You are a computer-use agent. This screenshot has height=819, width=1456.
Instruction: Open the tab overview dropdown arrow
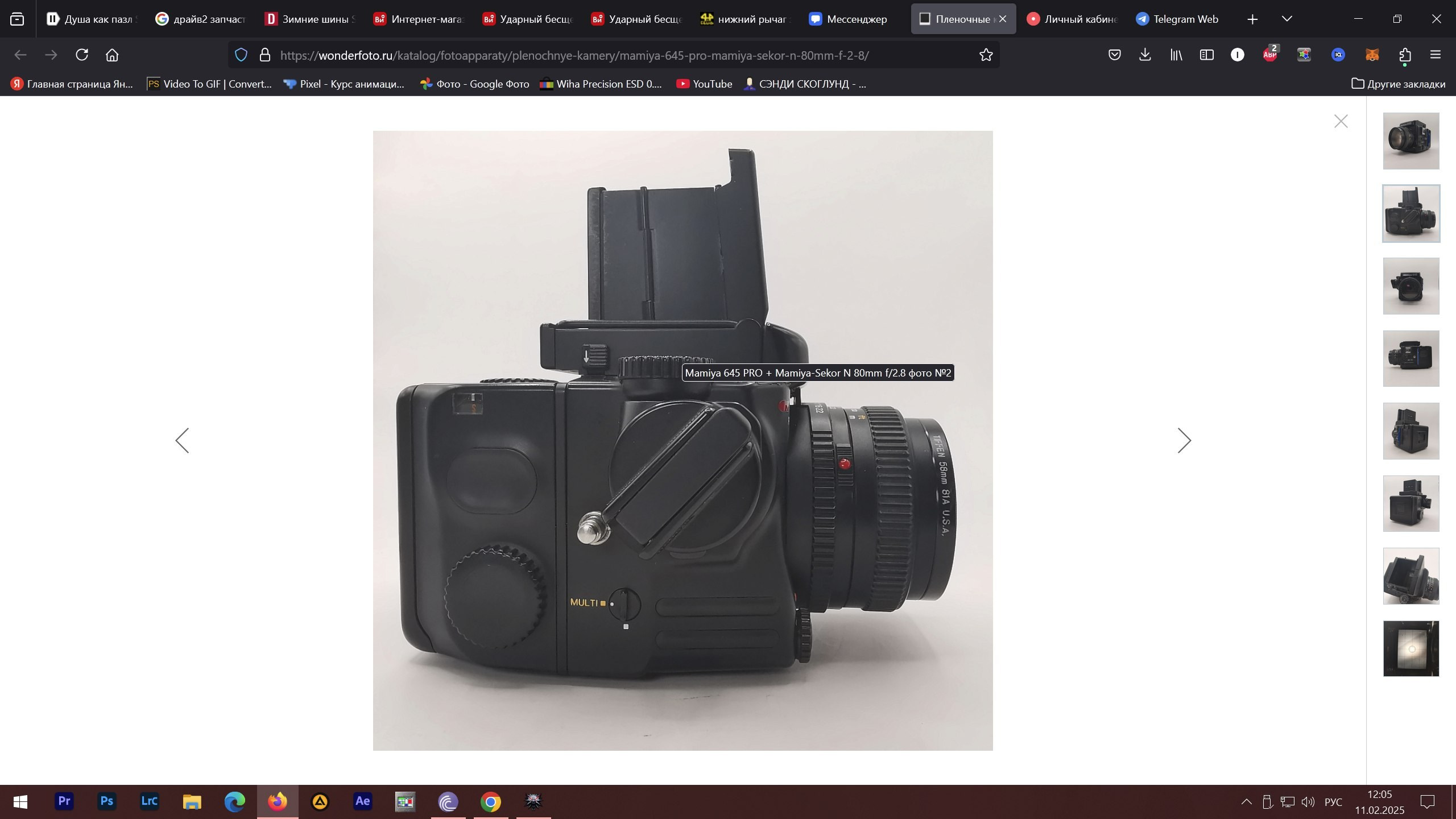(1287, 19)
